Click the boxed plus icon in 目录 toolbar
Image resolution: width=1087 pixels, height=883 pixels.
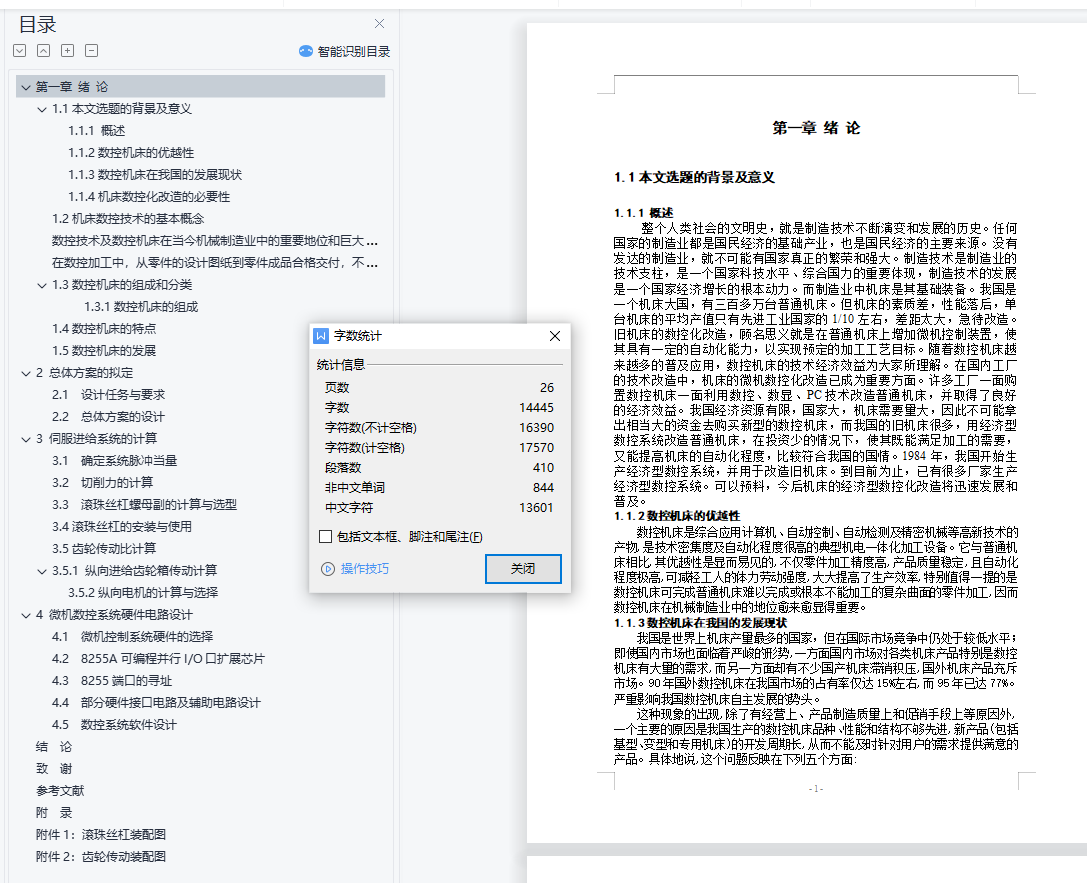pyautogui.click(x=68, y=51)
